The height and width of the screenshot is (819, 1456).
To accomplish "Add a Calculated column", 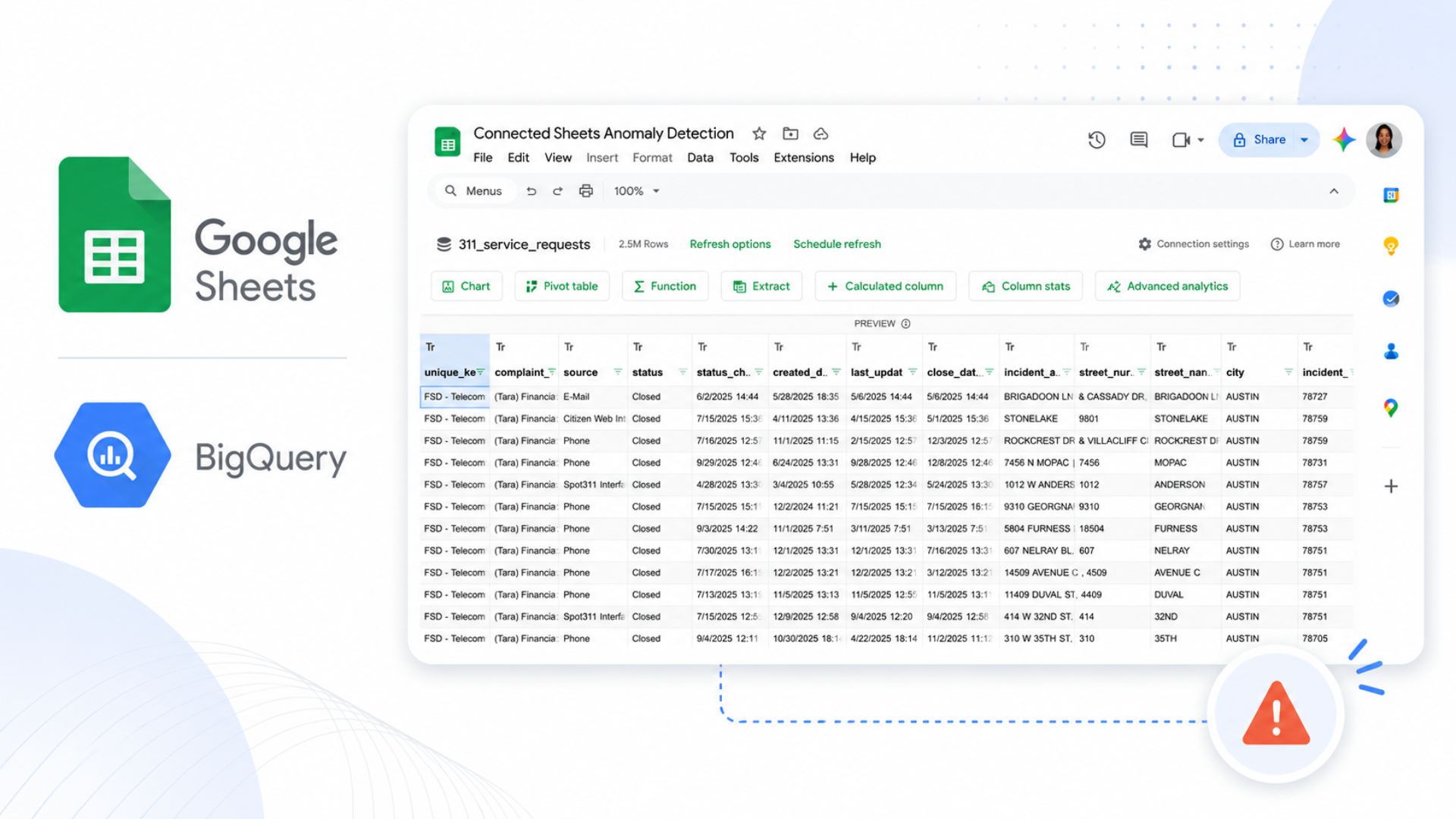I will pyautogui.click(x=885, y=286).
